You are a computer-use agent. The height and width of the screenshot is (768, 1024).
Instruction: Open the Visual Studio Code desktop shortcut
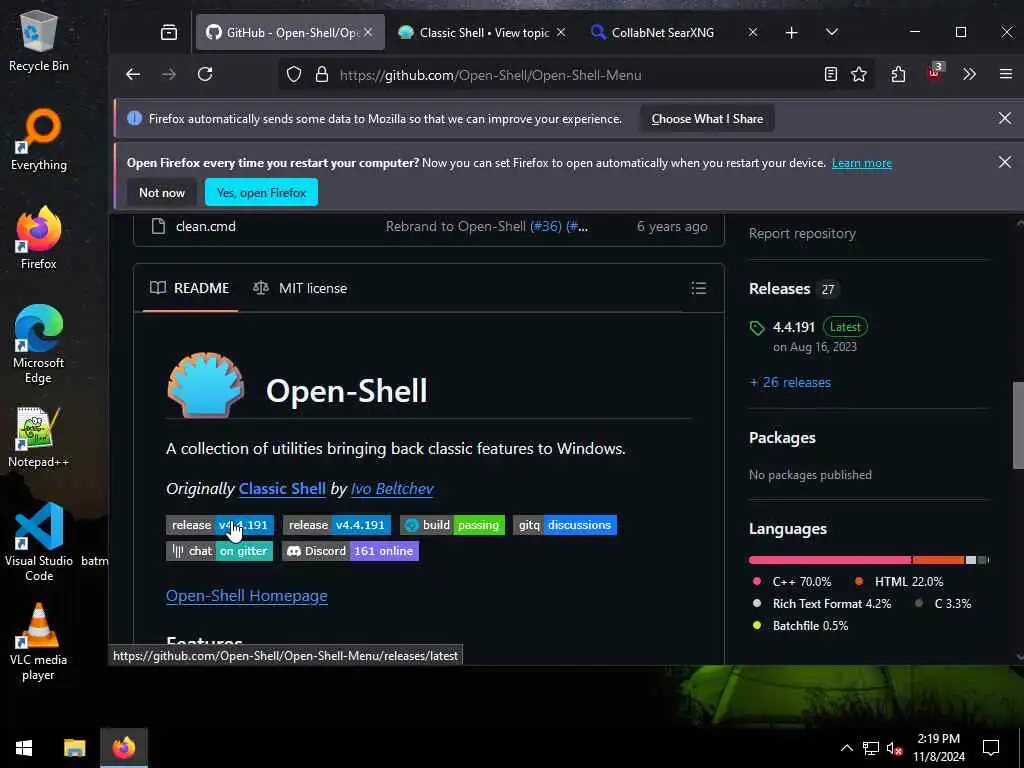pos(39,542)
